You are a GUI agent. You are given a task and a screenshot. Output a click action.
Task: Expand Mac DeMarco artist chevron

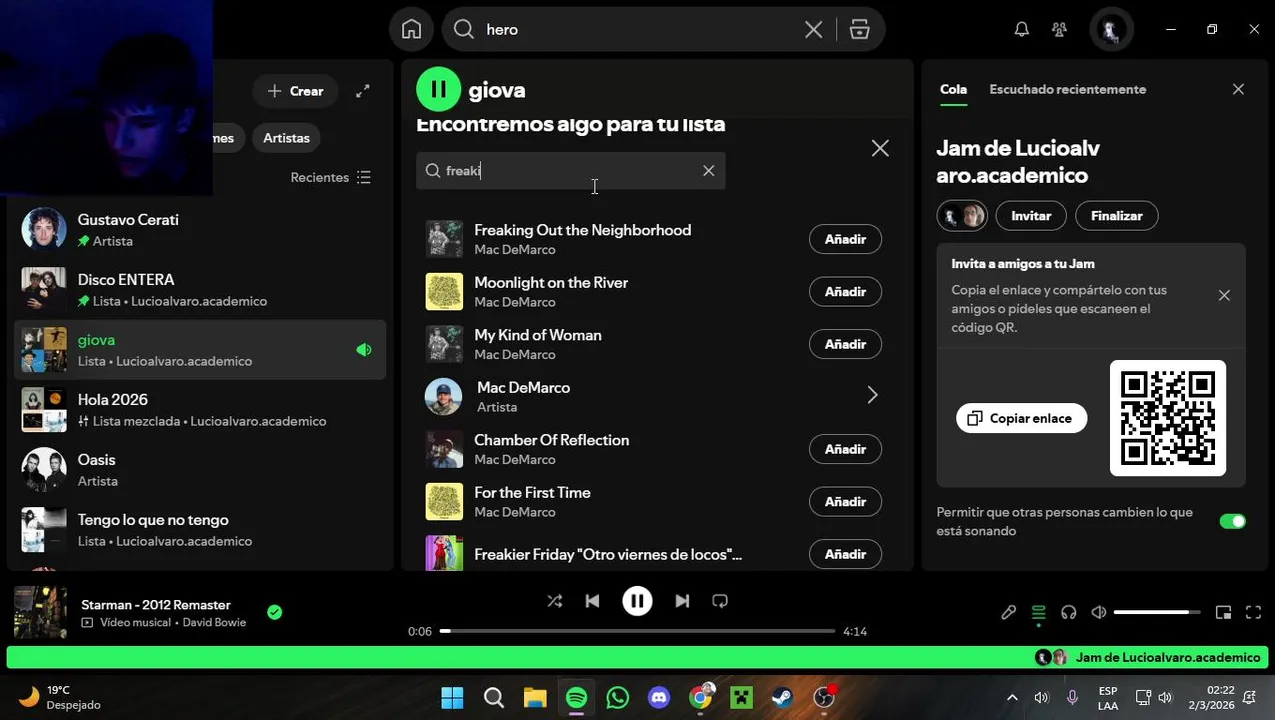pyautogui.click(x=872, y=396)
